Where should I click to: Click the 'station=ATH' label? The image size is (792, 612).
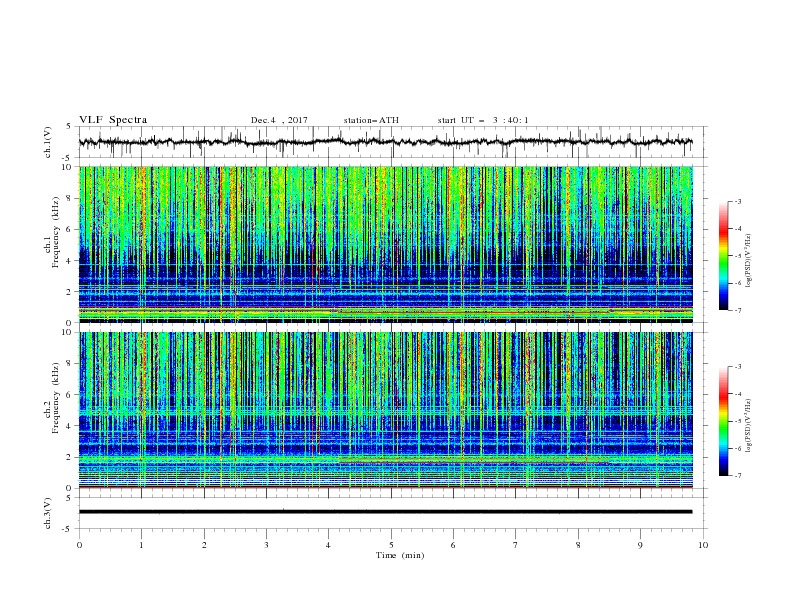(x=371, y=120)
